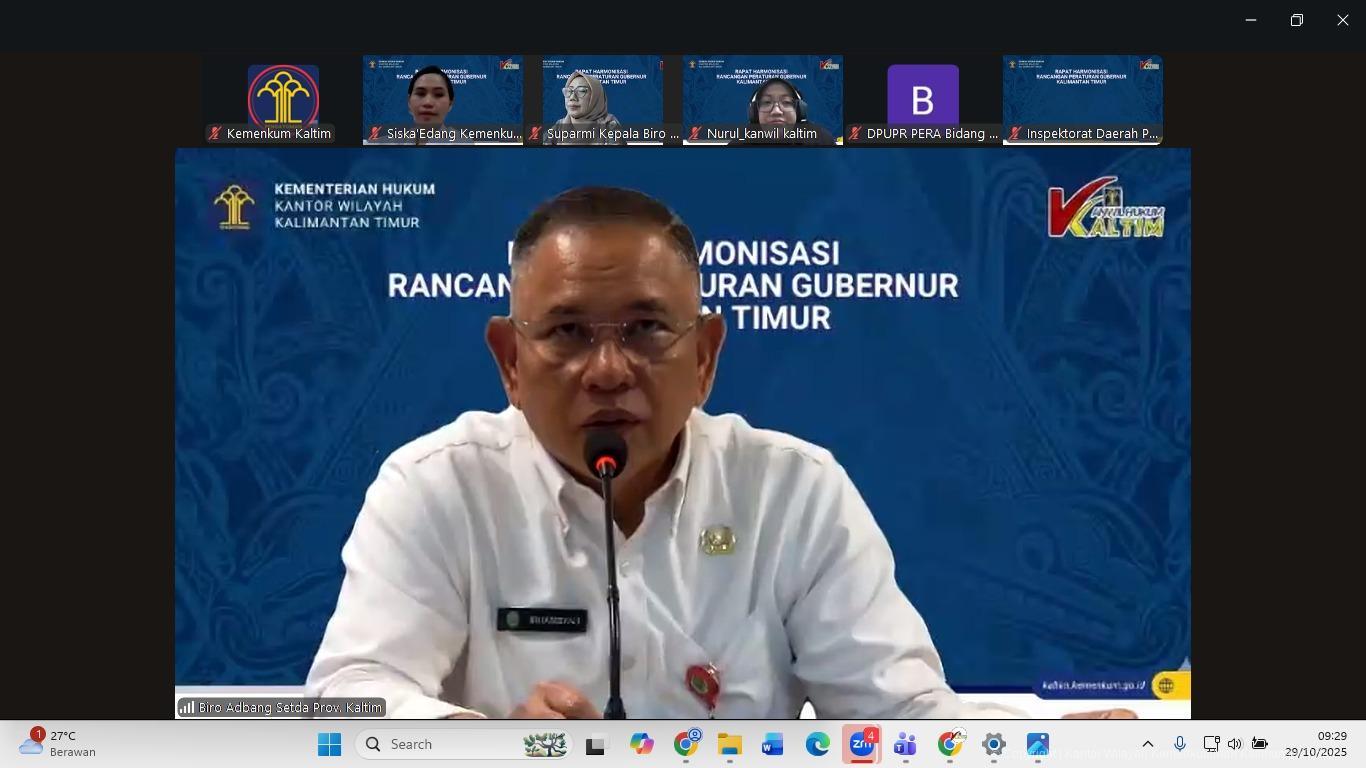Open File Explorer folder icon
This screenshot has width=1366, height=768.
tap(729, 744)
